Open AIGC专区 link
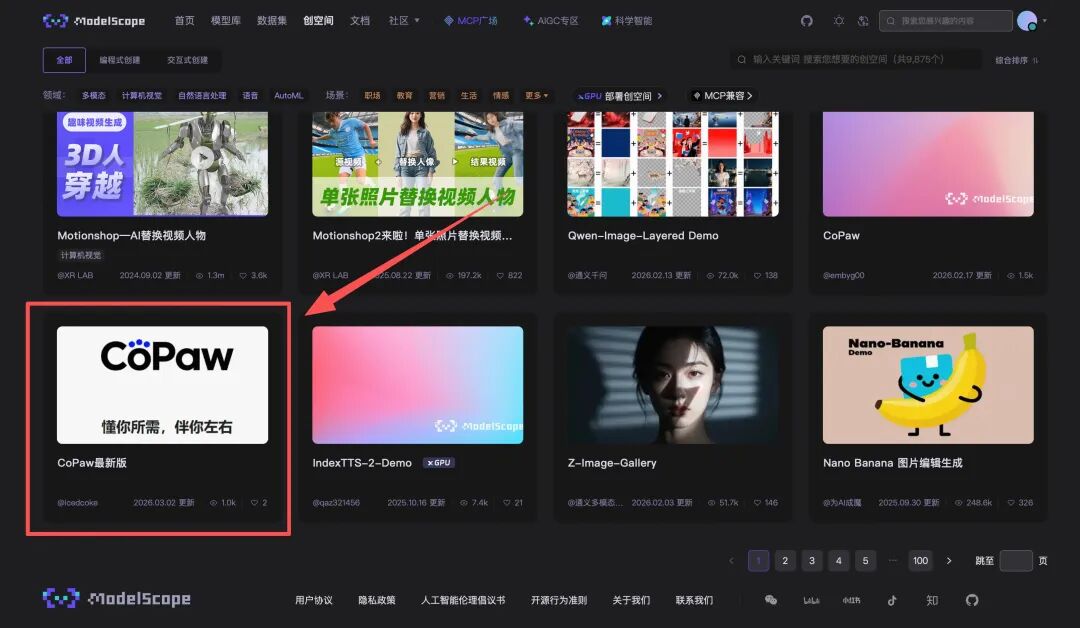Screen dimensions: 1080x628 point(550,21)
